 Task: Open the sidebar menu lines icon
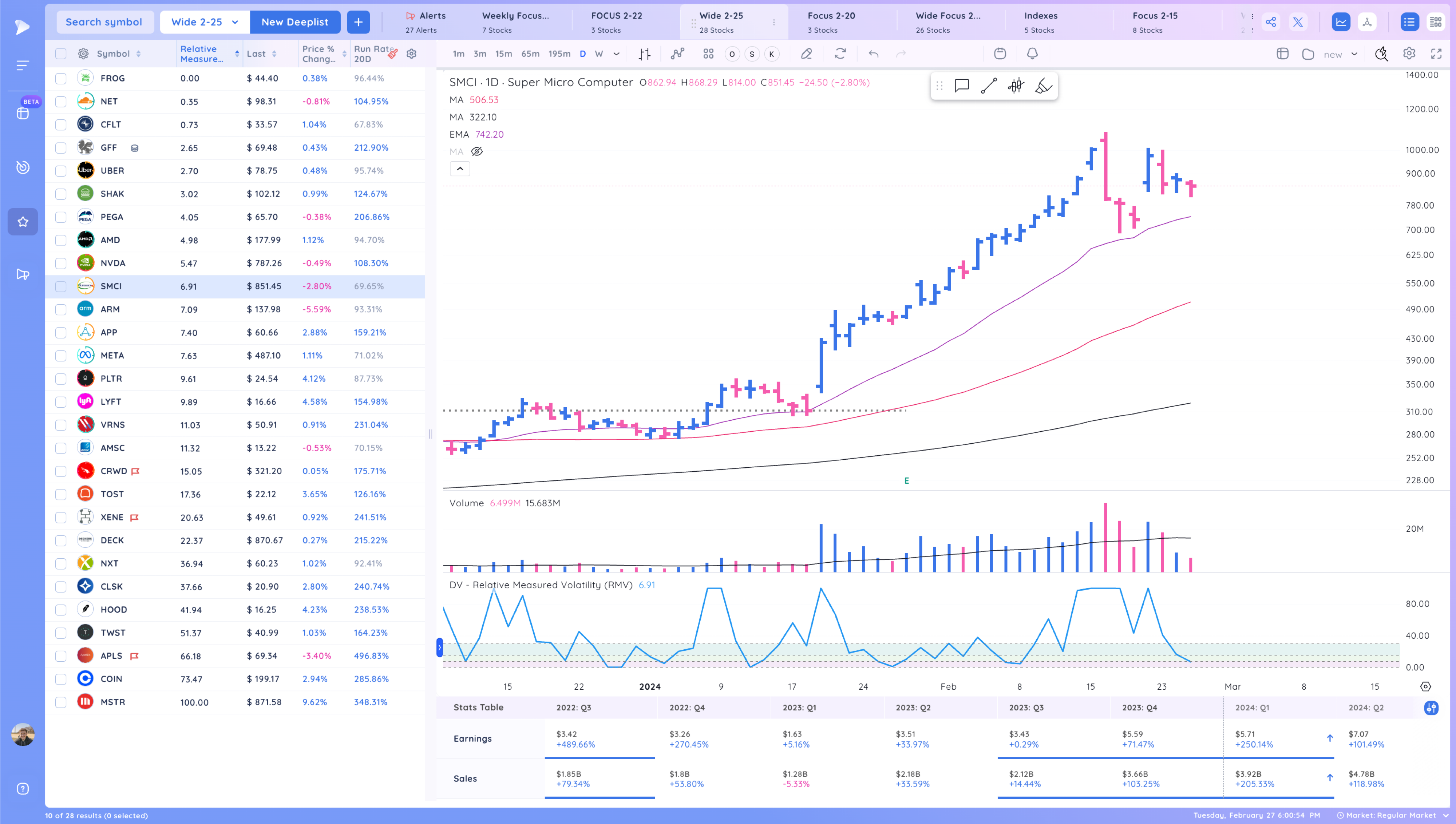tap(23, 66)
